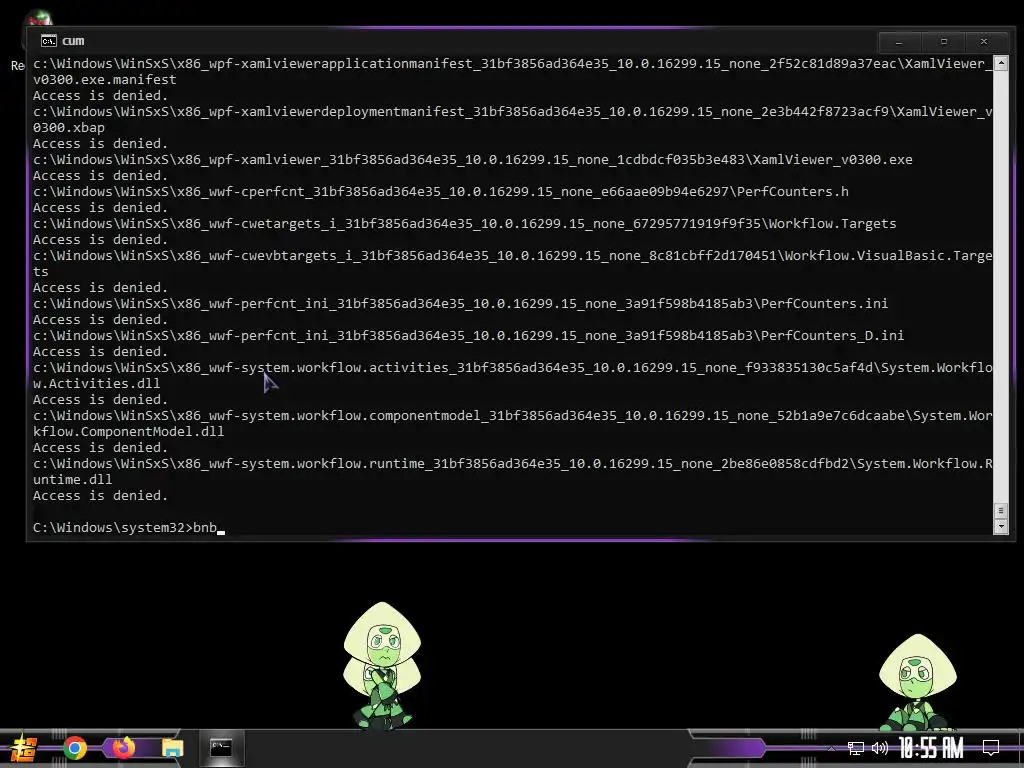
Task: Click the C:\Windows\system32> prompt line
Action: [x=129, y=528]
